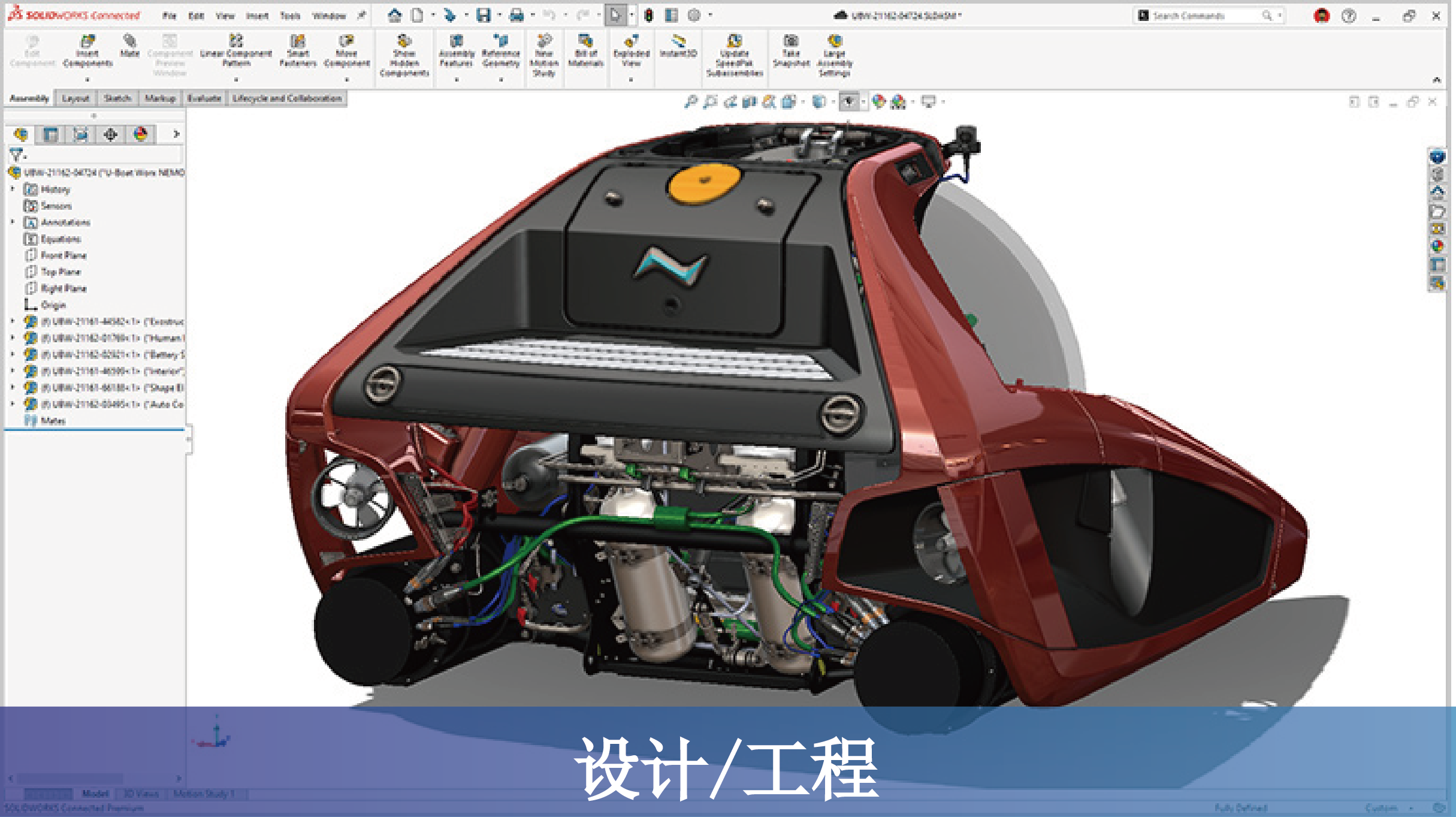The height and width of the screenshot is (817, 1456).
Task: Click Update SpeedPak Subassemblies
Action: tap(735, 56)
